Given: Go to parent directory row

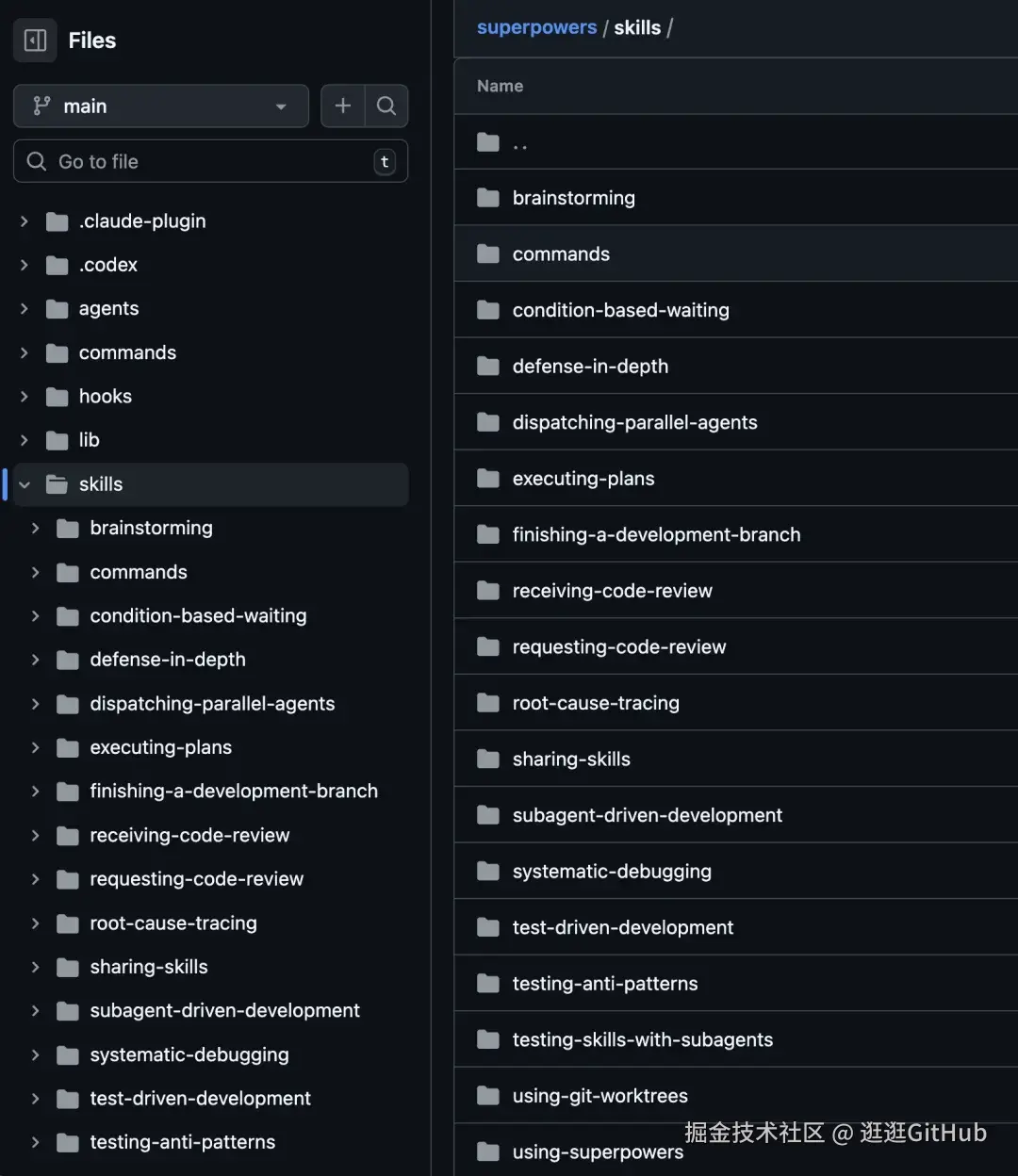Looking at the screenshot, I should click(519, 143).
